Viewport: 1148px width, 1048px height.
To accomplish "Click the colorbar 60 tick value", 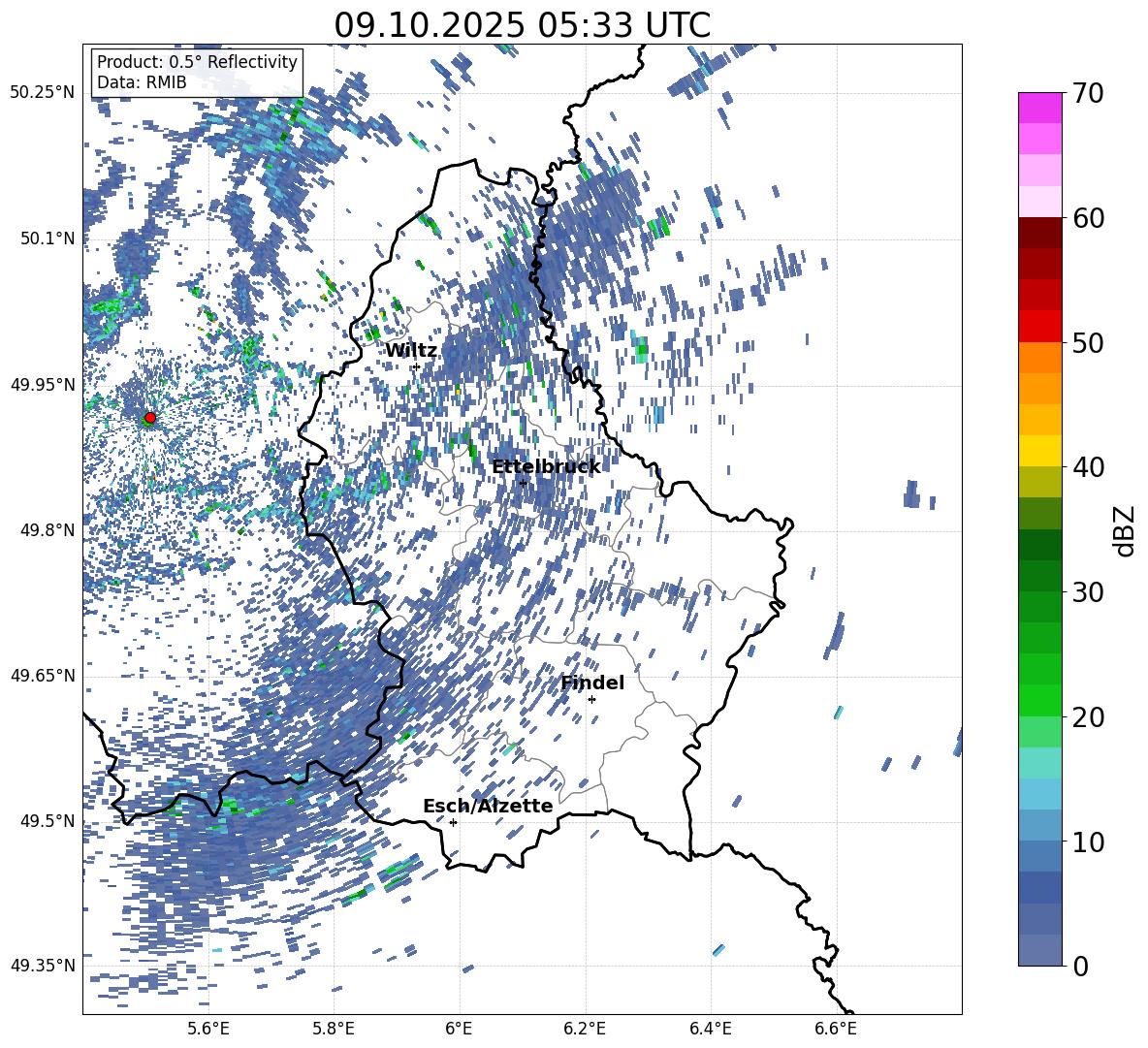I will [x=1088, y=218].
